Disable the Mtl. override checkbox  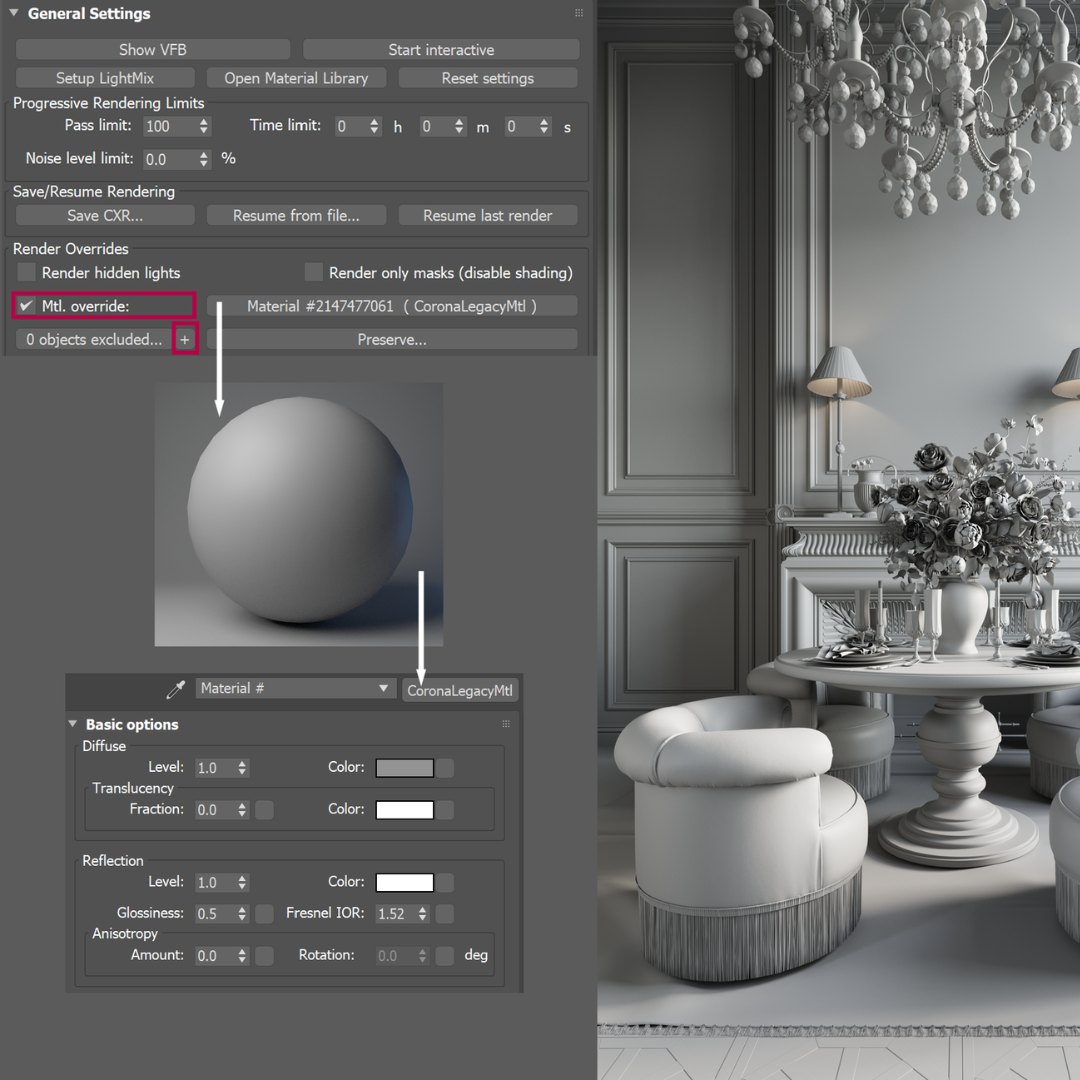tap(25, 305)
